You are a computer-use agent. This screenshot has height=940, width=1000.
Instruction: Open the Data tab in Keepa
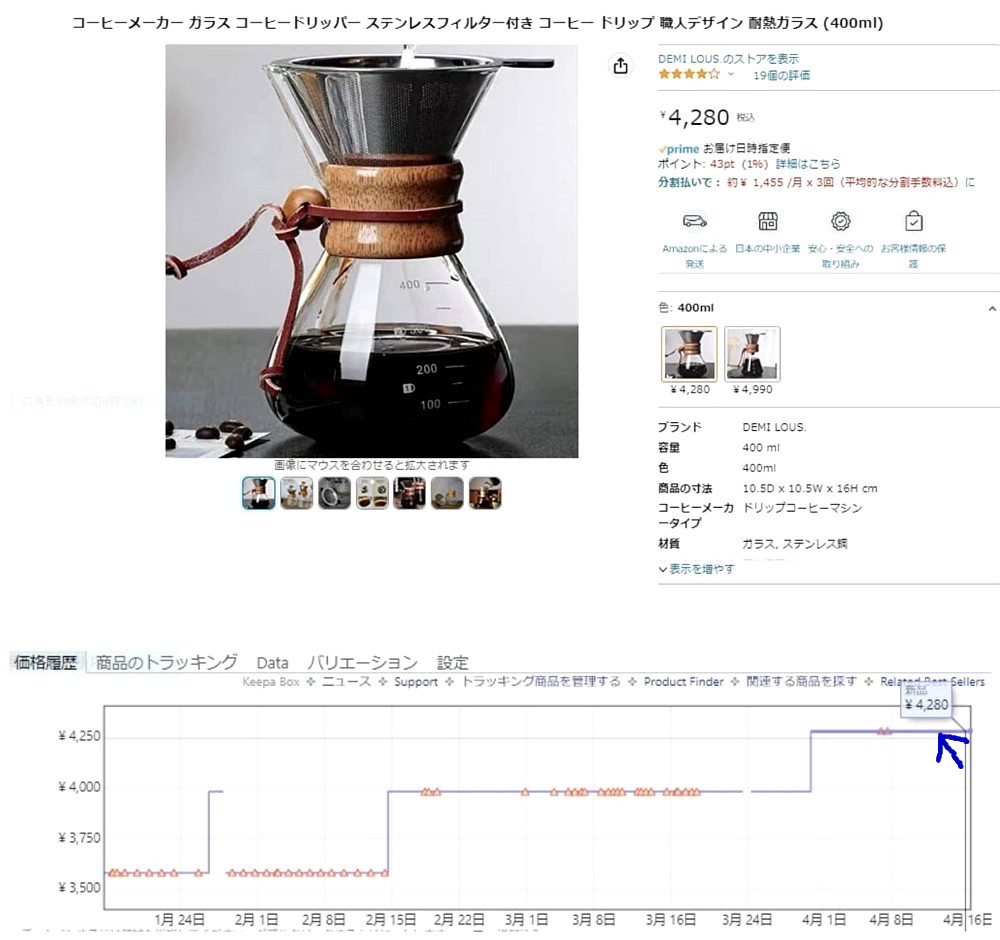[x=272, y=663]
